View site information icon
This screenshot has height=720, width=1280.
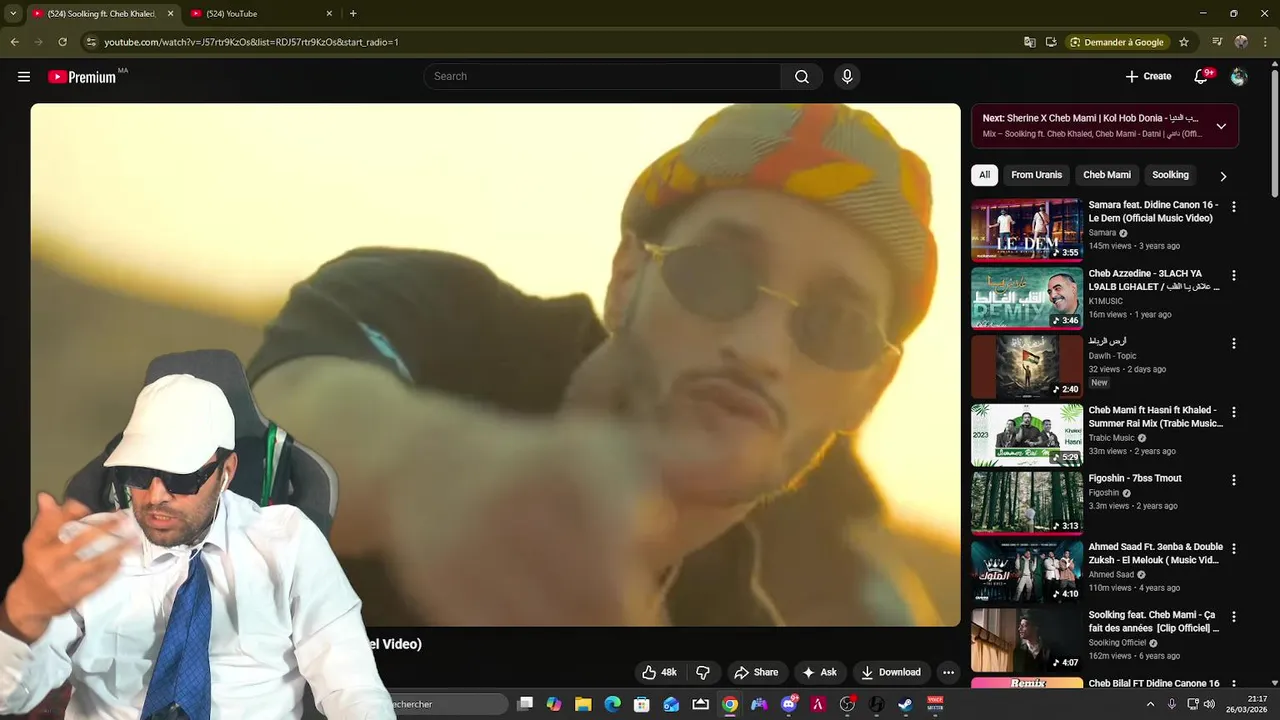pyautogui.click(x=91, y=42)
